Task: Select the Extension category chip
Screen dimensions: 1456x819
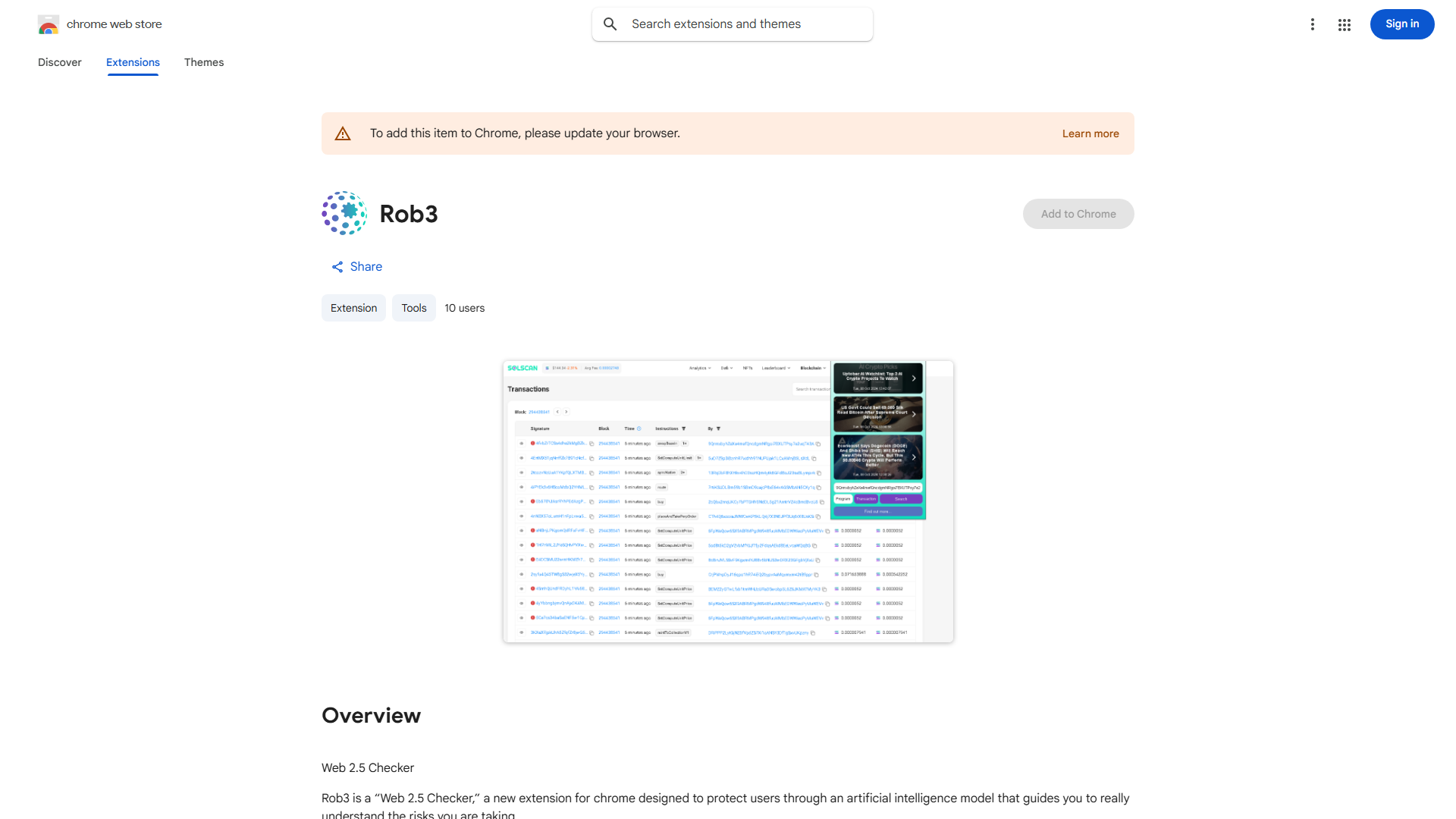Action: (353, 308)
